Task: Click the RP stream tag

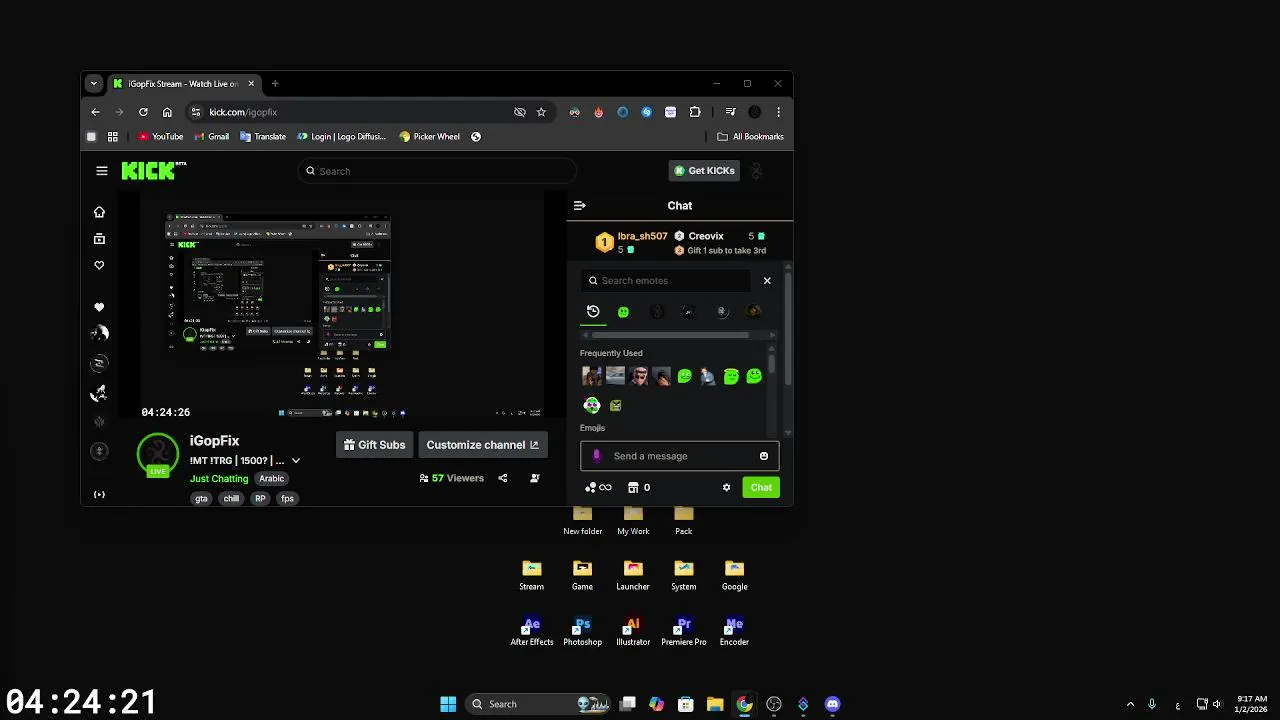Action: coord(260,499)
